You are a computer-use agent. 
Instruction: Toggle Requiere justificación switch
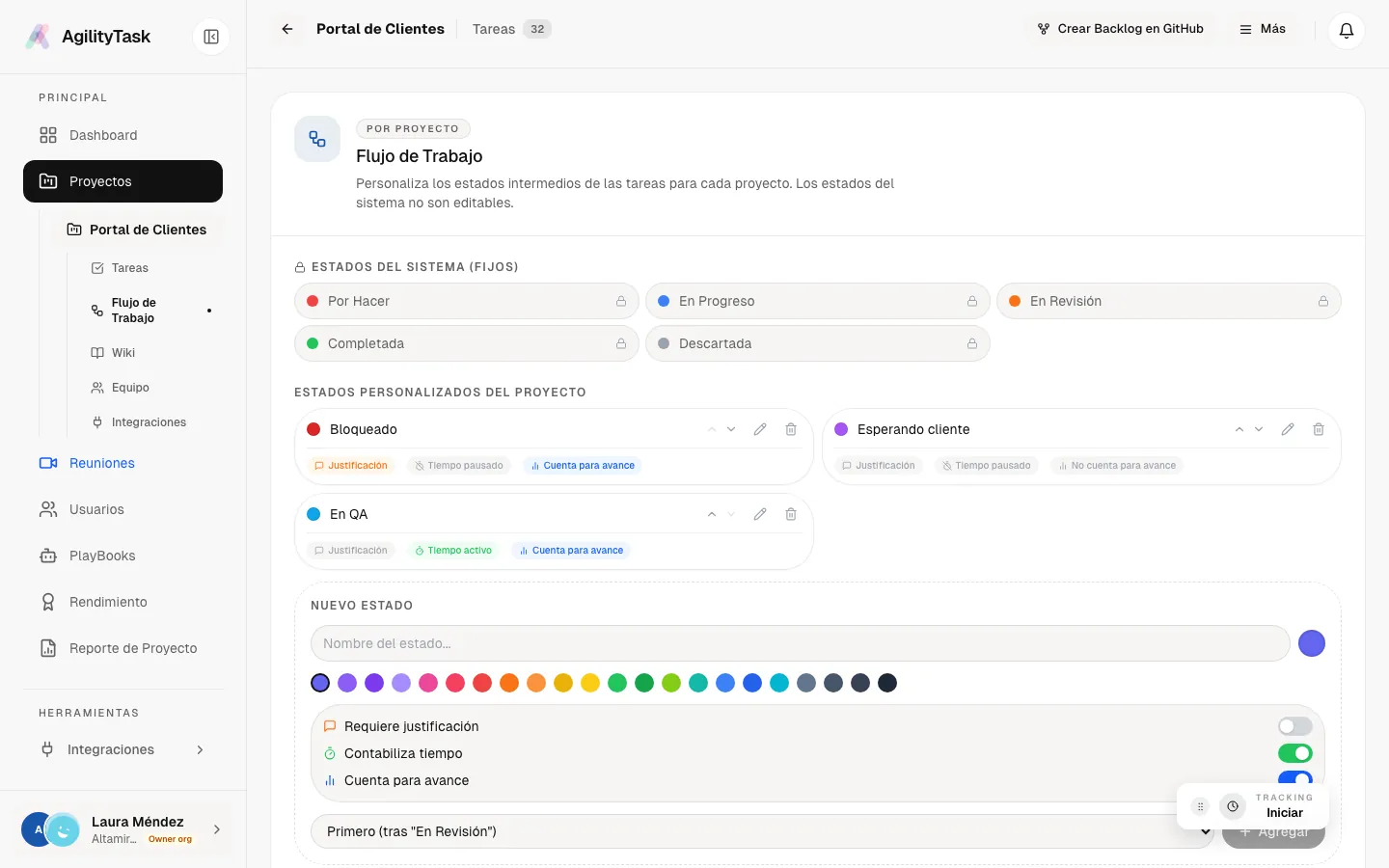tap(1295, 726)
